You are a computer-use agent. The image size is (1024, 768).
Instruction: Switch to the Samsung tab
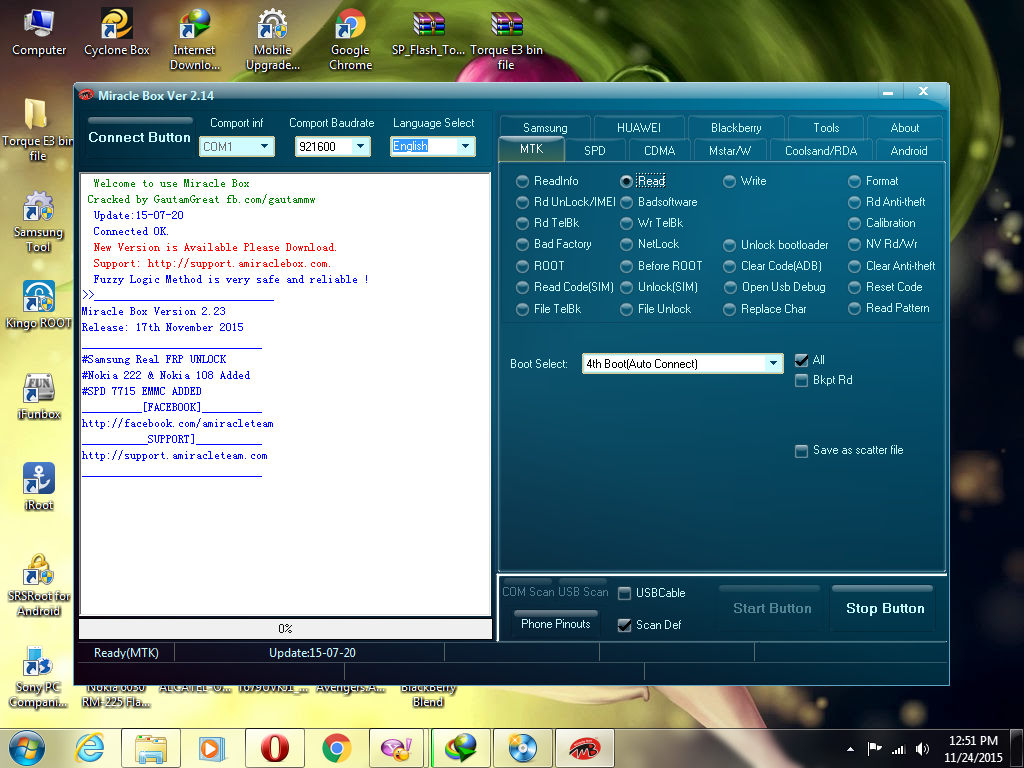(x=545, y=128)
